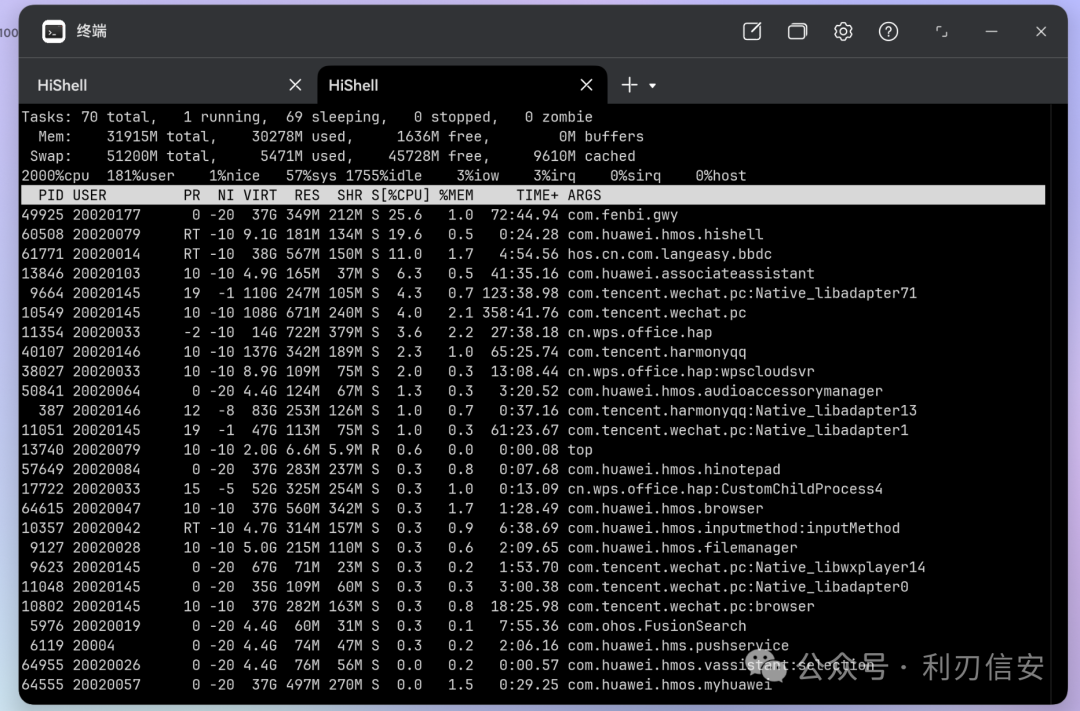Click the terminal app icon in title bar
Viewport: 1080px width, 711px height.
[54, 31]
